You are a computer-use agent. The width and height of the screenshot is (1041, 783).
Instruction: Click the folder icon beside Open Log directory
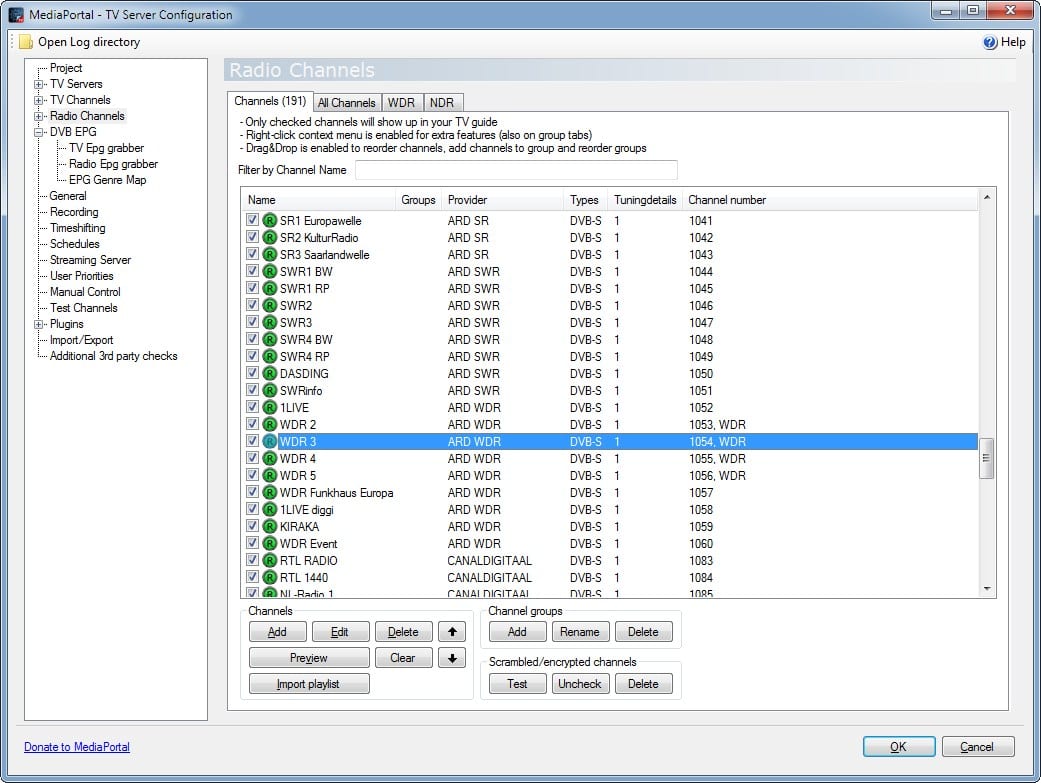tap(25, 42)
